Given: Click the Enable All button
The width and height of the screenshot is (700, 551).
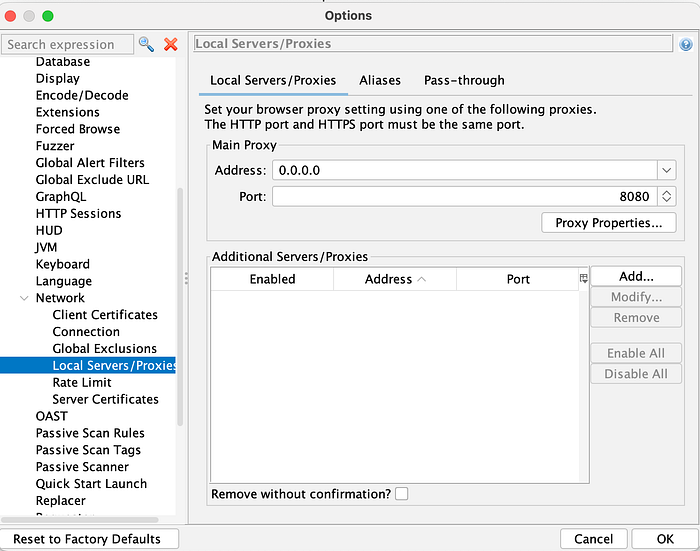Looking at the screenshot, I should (x=636, y=353).
